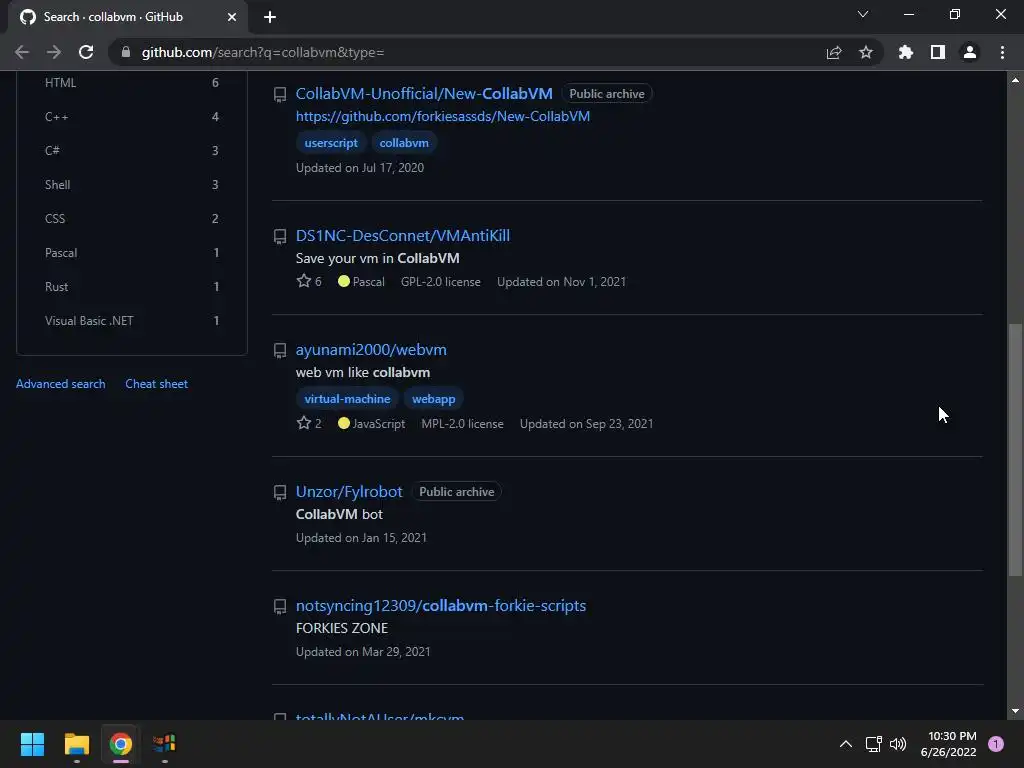Open the colorful taskbar app beside Chrome

(x=165, y=744)
